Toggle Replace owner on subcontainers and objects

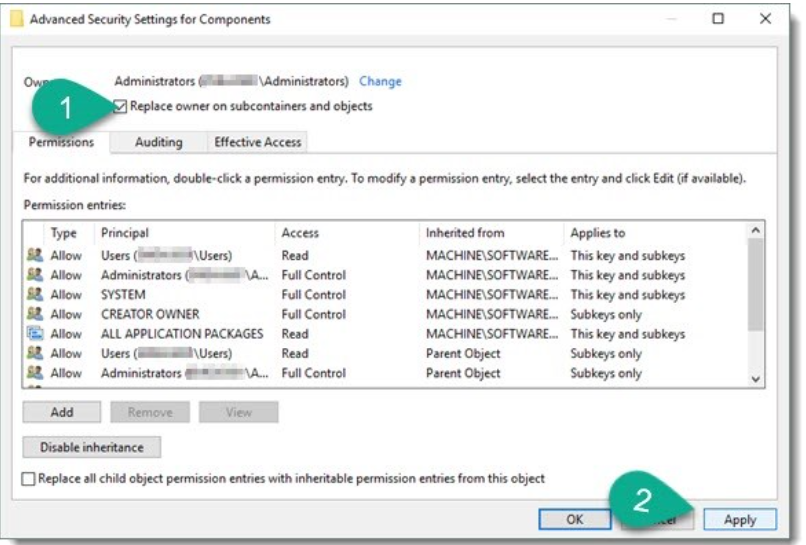(121, 106)
